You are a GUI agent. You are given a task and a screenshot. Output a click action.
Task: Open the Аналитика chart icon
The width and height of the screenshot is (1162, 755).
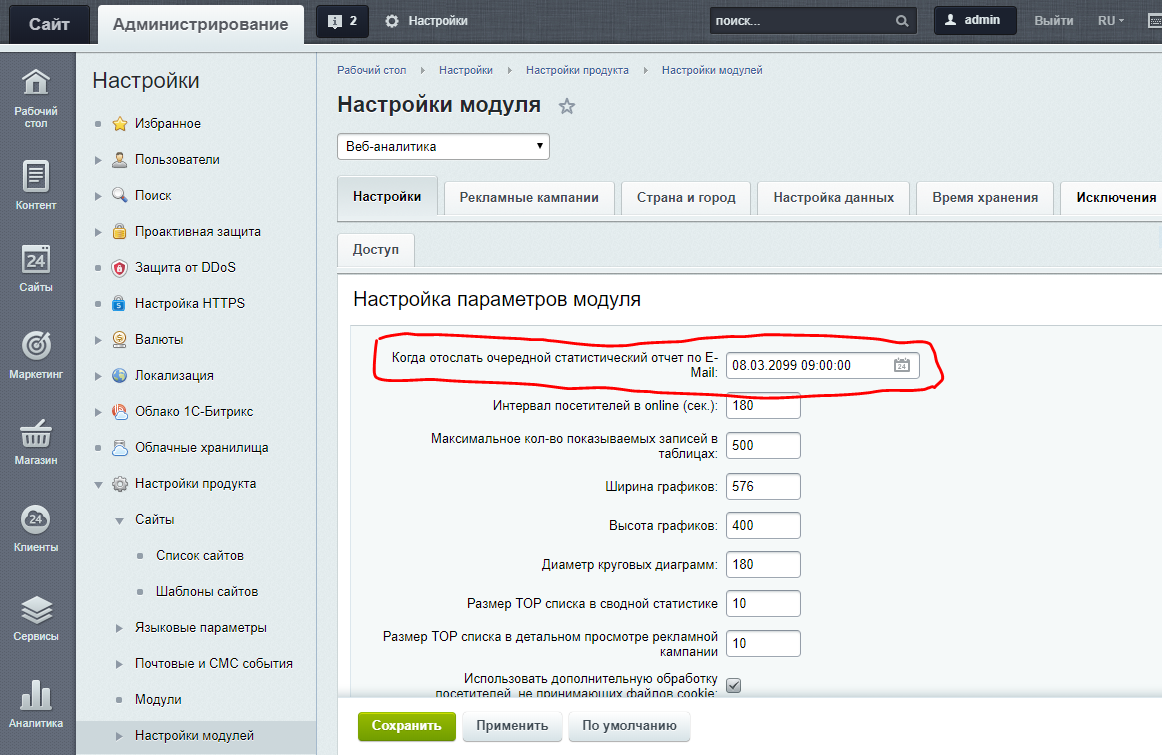tap(36, 695)
